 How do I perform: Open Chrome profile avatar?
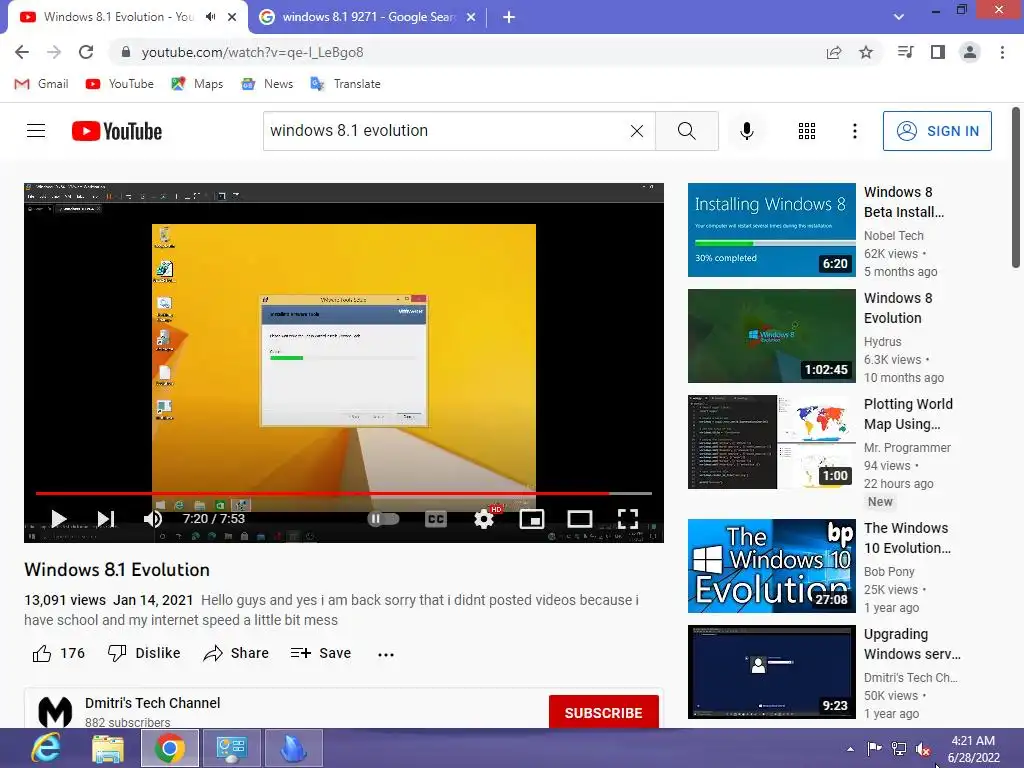tap(970, 52)
